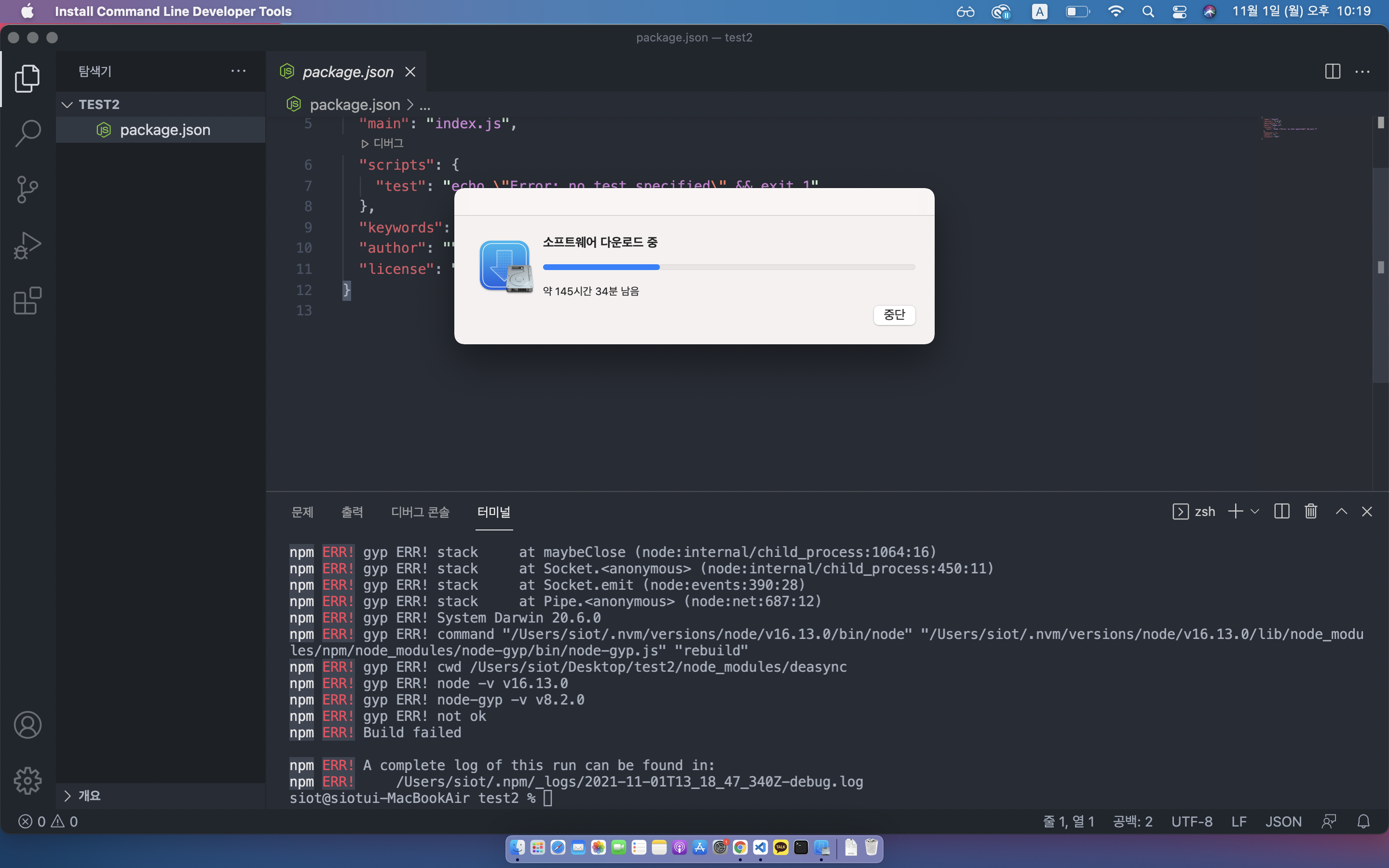Split the editor to the right
1389x868 pixels.
[1332, 72]
